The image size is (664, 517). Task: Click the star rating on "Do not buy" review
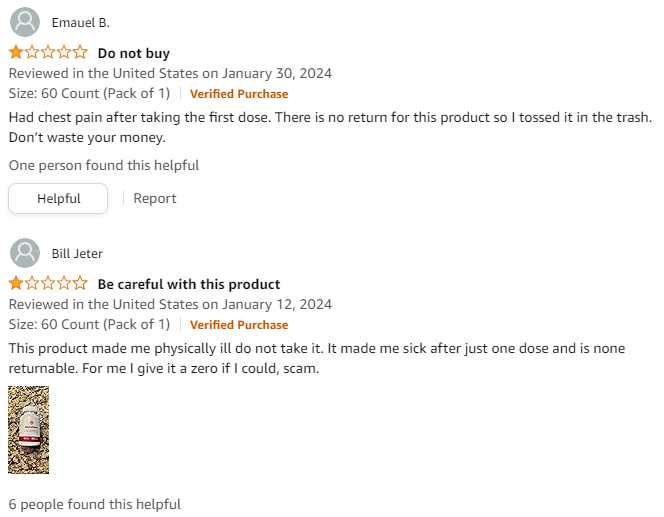[48, 53]
